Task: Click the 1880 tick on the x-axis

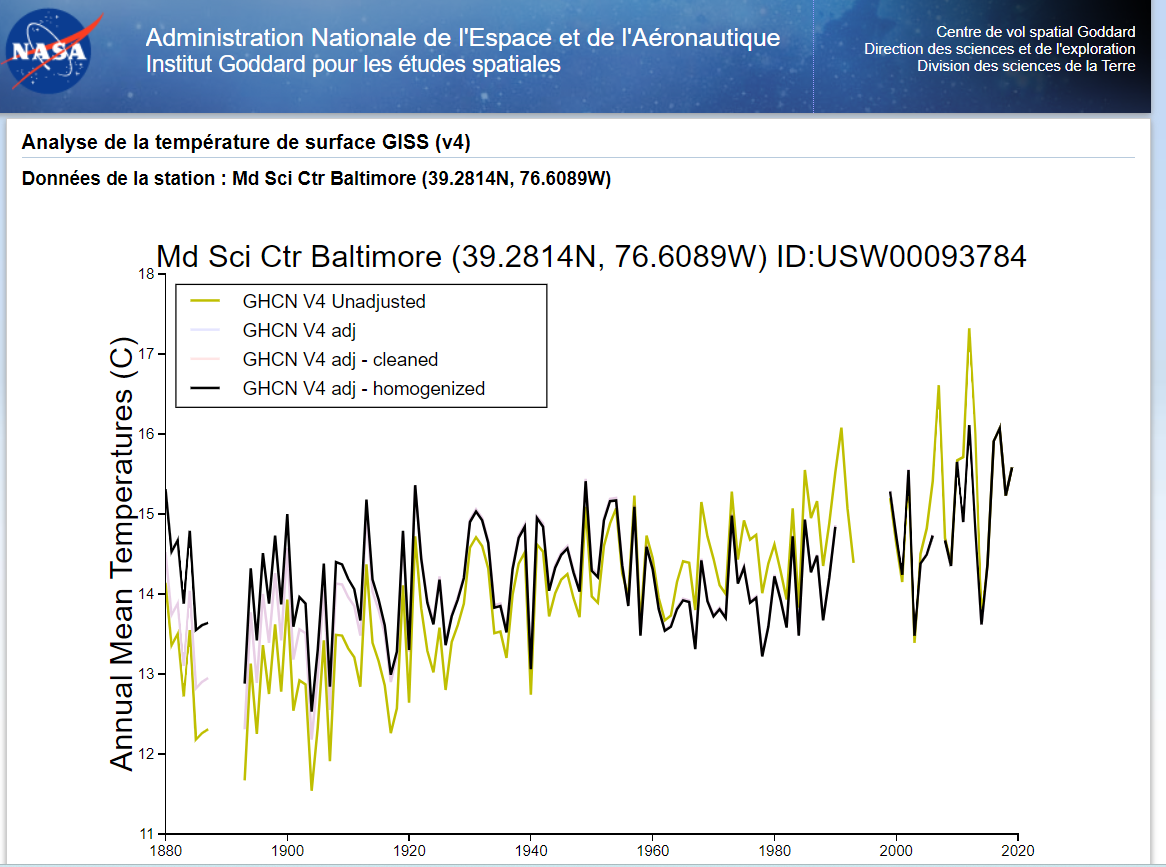Action: [165, 851]
